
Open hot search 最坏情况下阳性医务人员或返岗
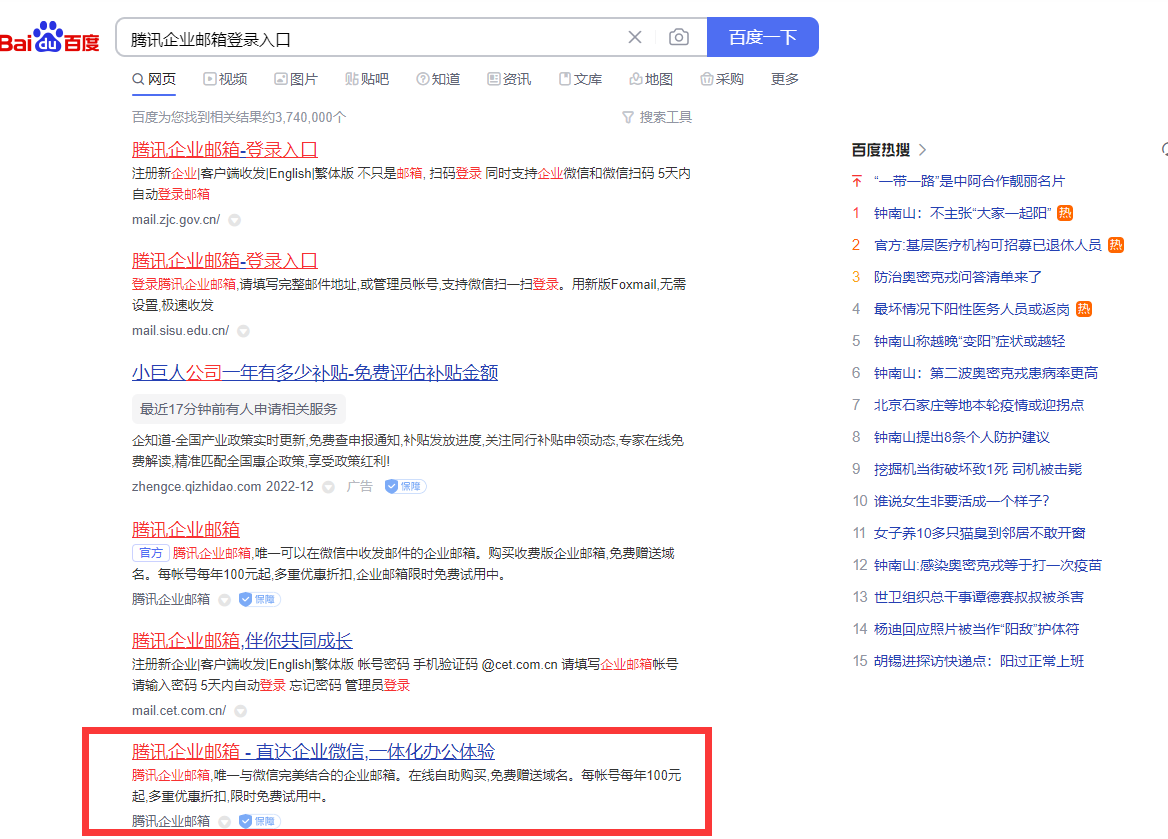click(x=972, y=309)
